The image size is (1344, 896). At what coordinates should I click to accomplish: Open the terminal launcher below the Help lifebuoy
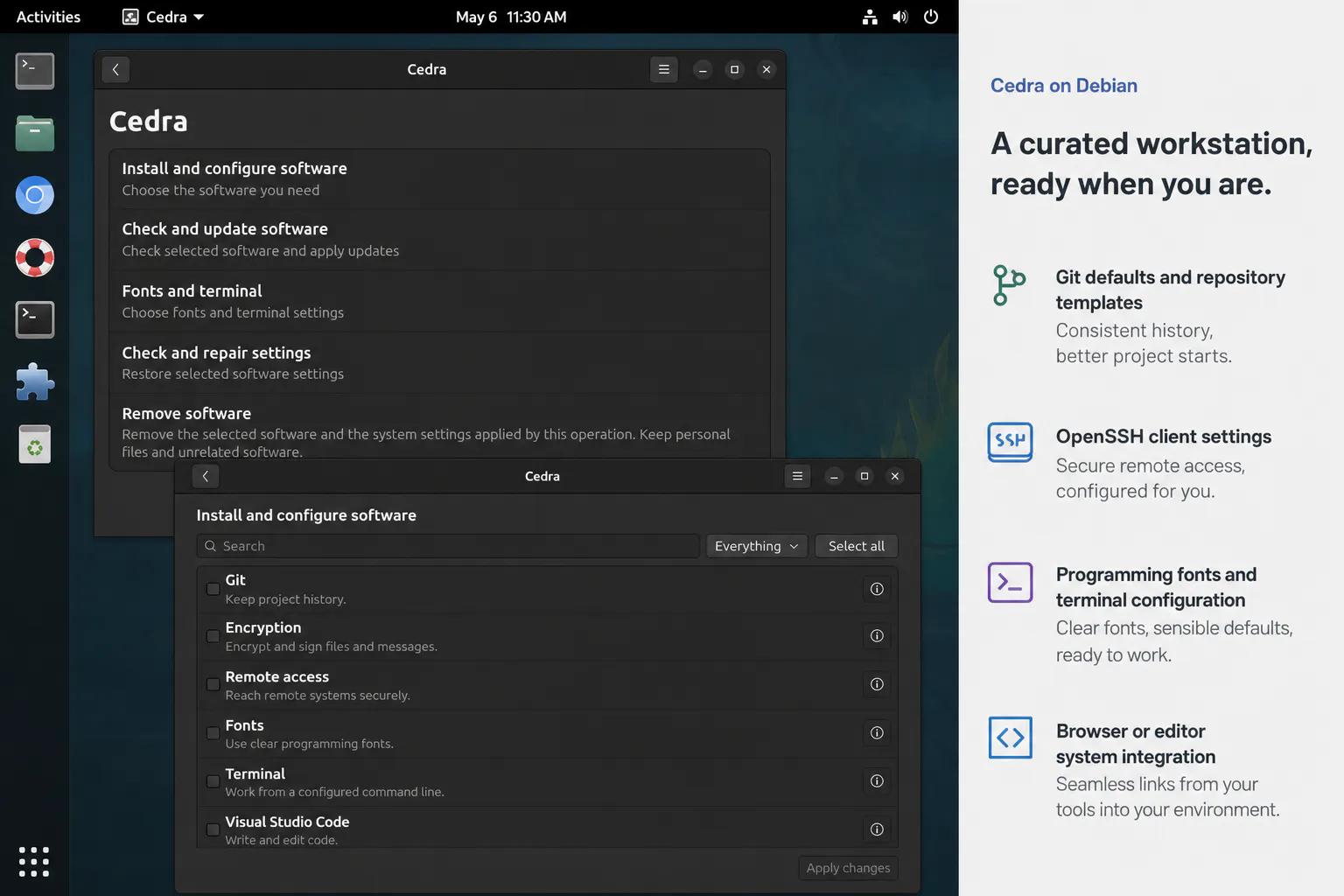pyautogui.click(x=35, y=319)
